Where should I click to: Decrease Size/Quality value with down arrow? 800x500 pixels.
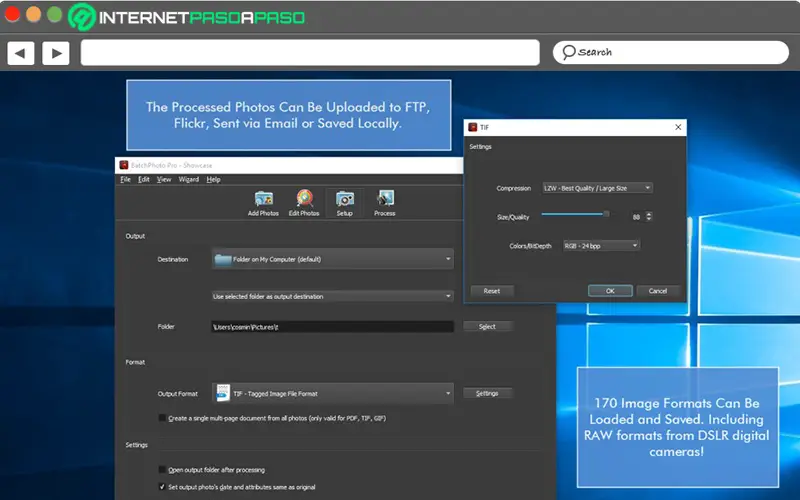[x=648, y=219]
